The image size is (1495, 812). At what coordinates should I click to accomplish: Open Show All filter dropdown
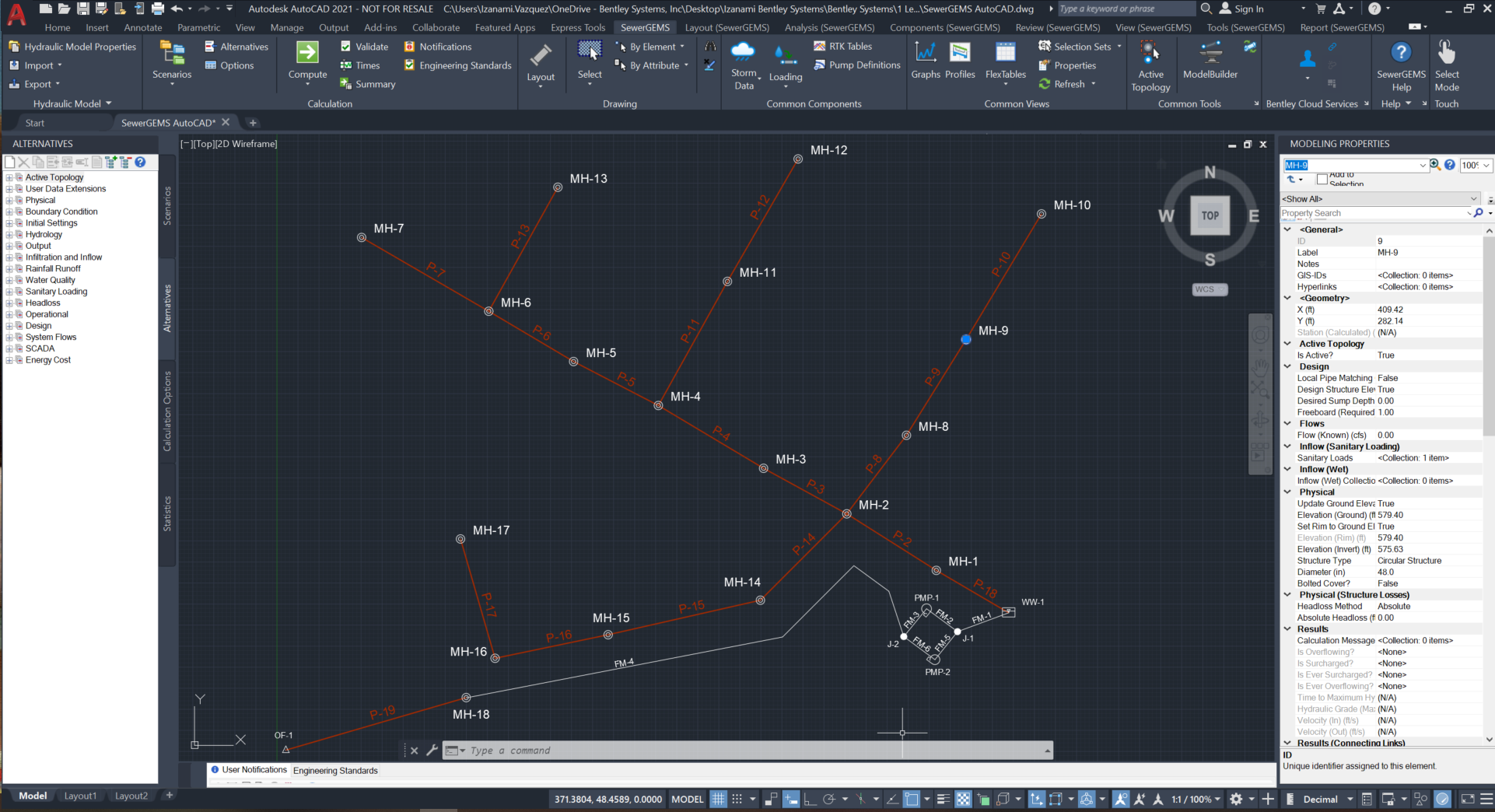[1473, 199]
